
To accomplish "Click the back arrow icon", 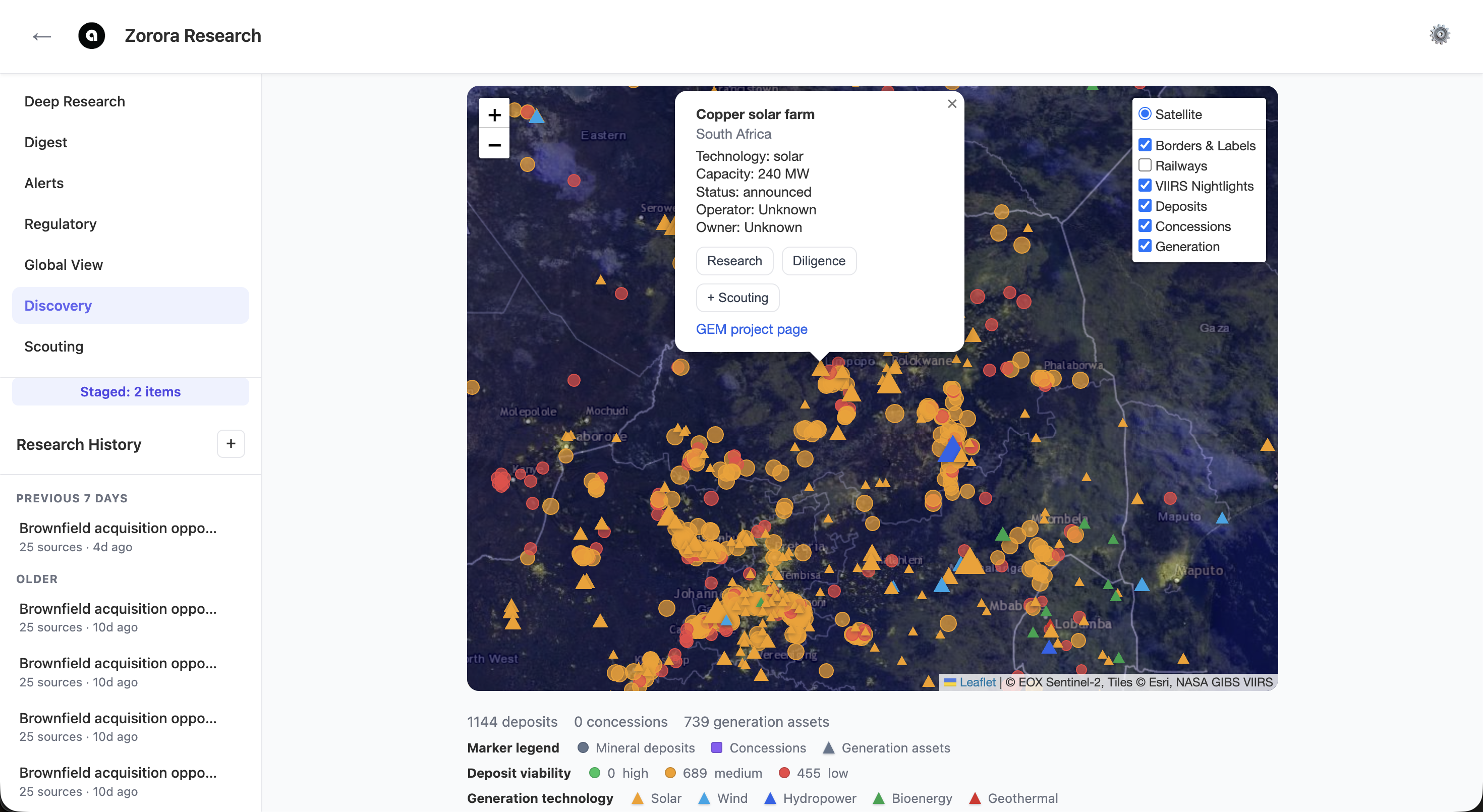I will click(41, 36).
